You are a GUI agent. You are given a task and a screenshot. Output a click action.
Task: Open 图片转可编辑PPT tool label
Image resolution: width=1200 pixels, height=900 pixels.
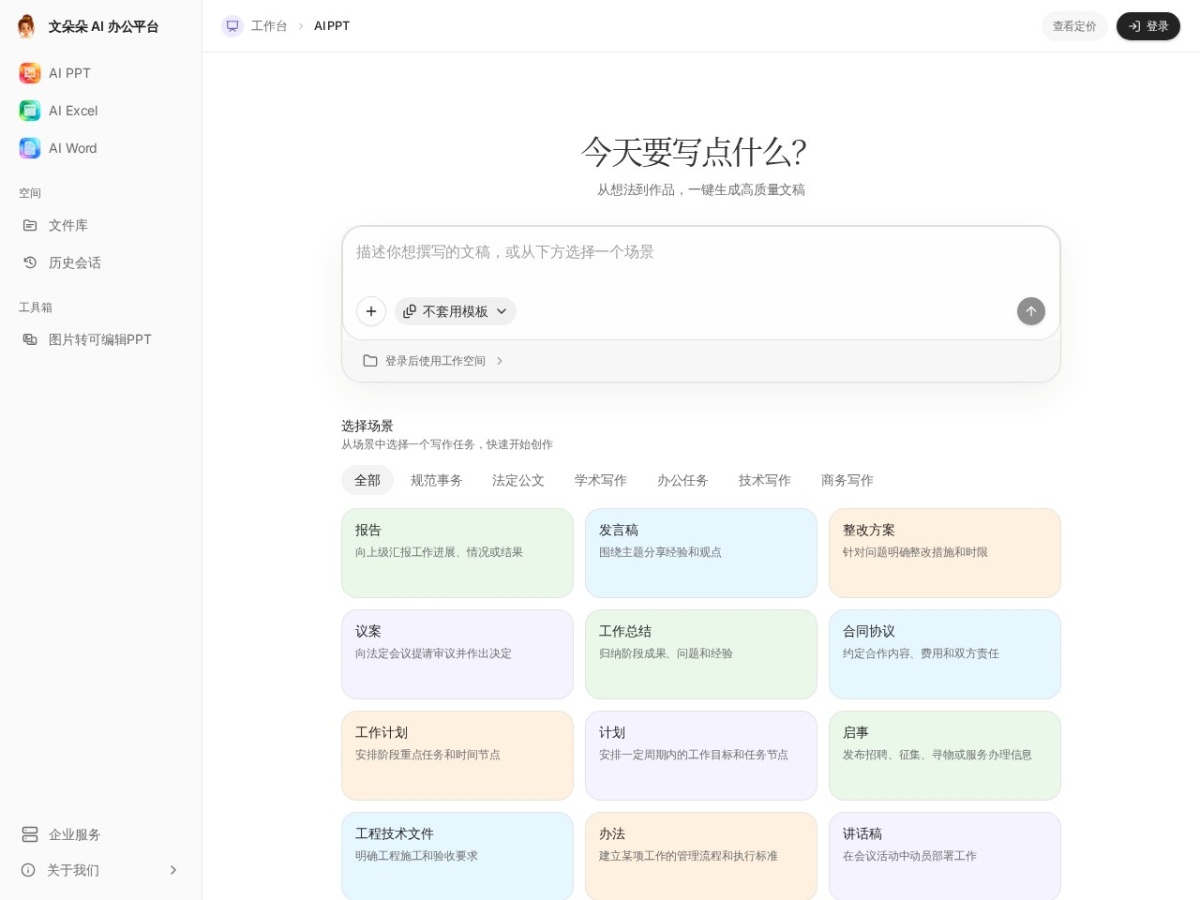point(100,339)
